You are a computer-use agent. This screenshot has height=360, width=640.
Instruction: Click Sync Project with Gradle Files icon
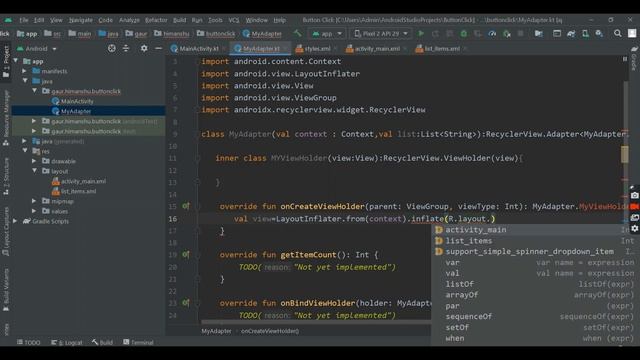tap(571, 33)
